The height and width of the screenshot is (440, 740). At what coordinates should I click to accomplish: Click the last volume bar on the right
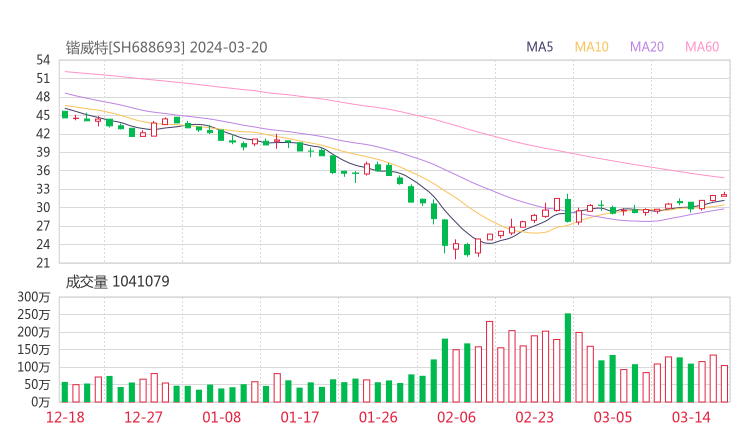tap(724, 384)
